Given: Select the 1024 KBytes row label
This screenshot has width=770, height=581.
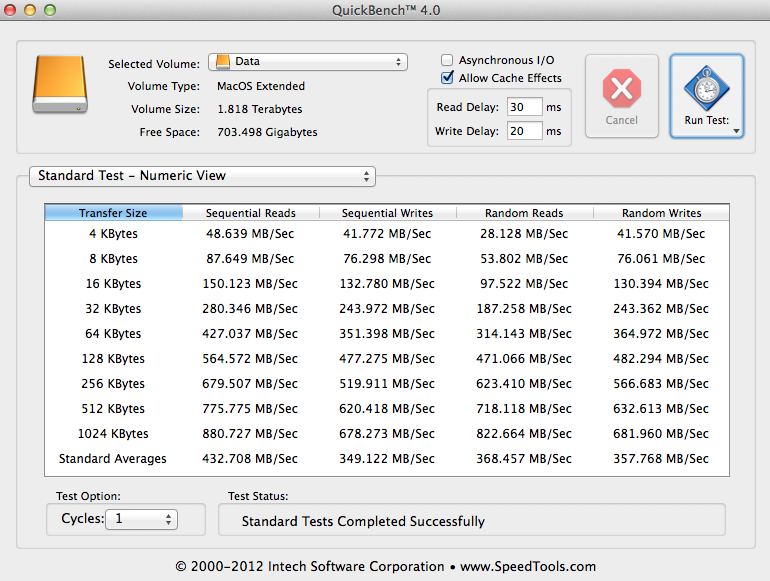Looking at the screenshot, I should (x=113, y=434).
